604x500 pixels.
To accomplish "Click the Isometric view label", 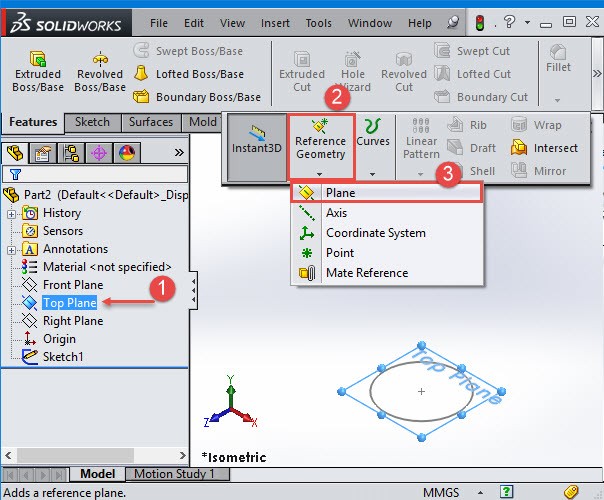I will [x=234, y=458].
